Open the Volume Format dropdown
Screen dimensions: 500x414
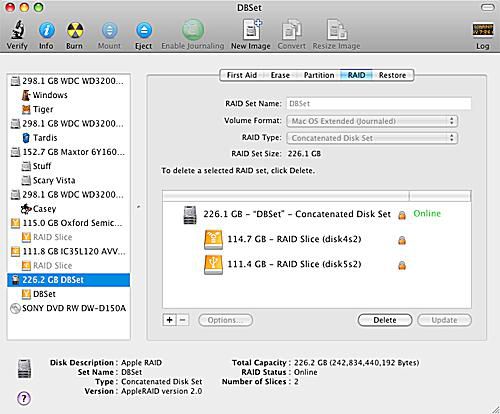click(372, 121)
